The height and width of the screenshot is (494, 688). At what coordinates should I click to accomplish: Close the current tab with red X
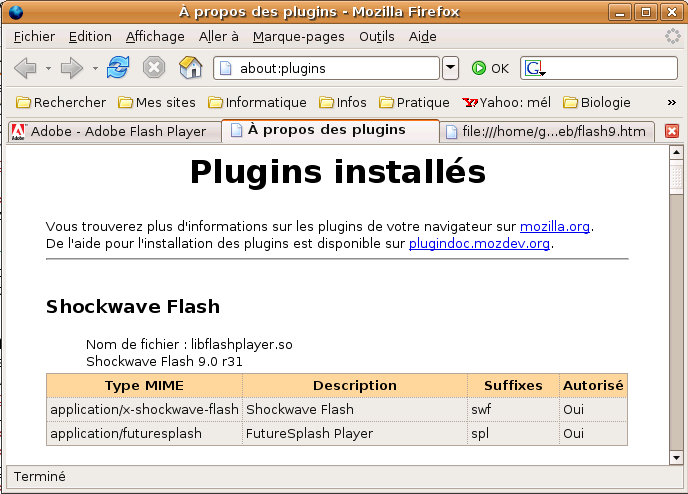(x=672, y=131)
